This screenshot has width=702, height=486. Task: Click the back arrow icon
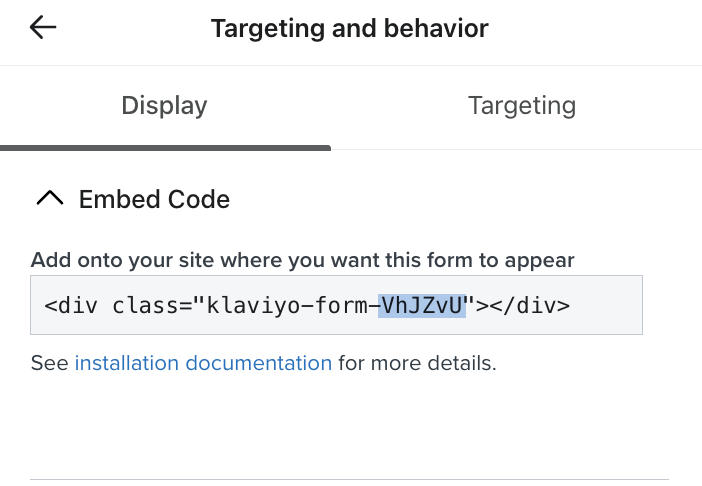tap(43, 28)
